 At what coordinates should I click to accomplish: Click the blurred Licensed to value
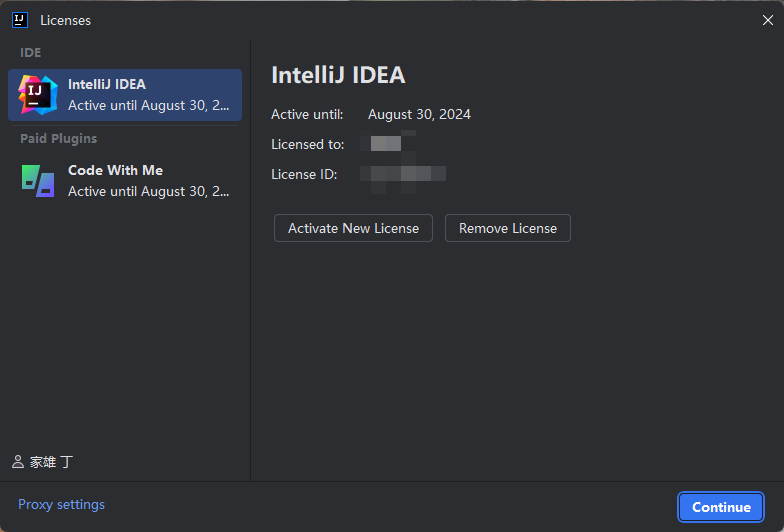(x=388, y=144)
